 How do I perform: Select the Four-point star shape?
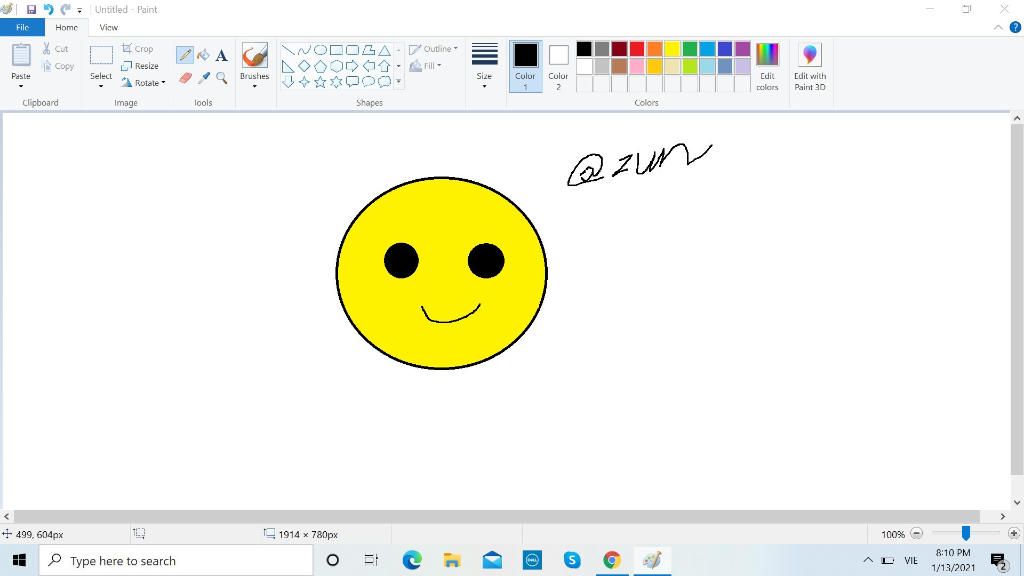[304, 82]
